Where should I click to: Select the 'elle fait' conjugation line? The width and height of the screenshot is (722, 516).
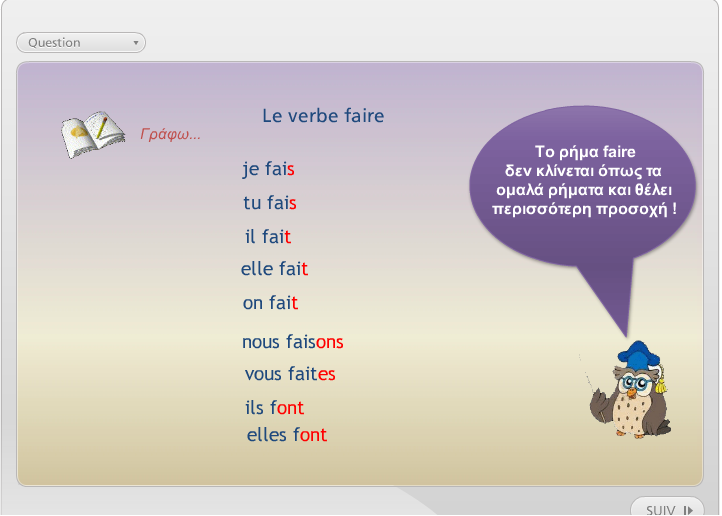click(x=274, y=270)
